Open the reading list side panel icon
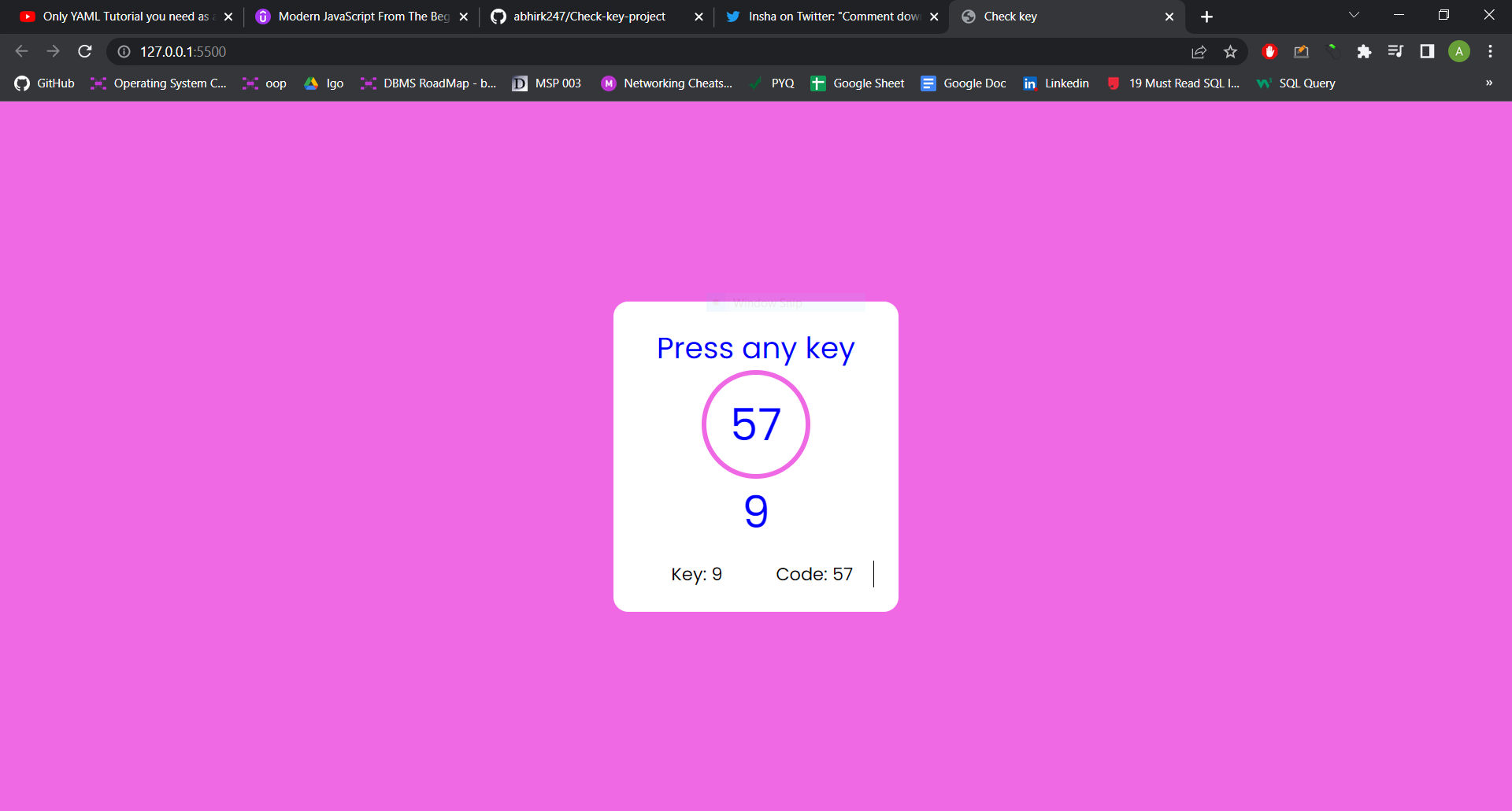Screen dimensions: 1512x811 click(x=1427, y=51)
